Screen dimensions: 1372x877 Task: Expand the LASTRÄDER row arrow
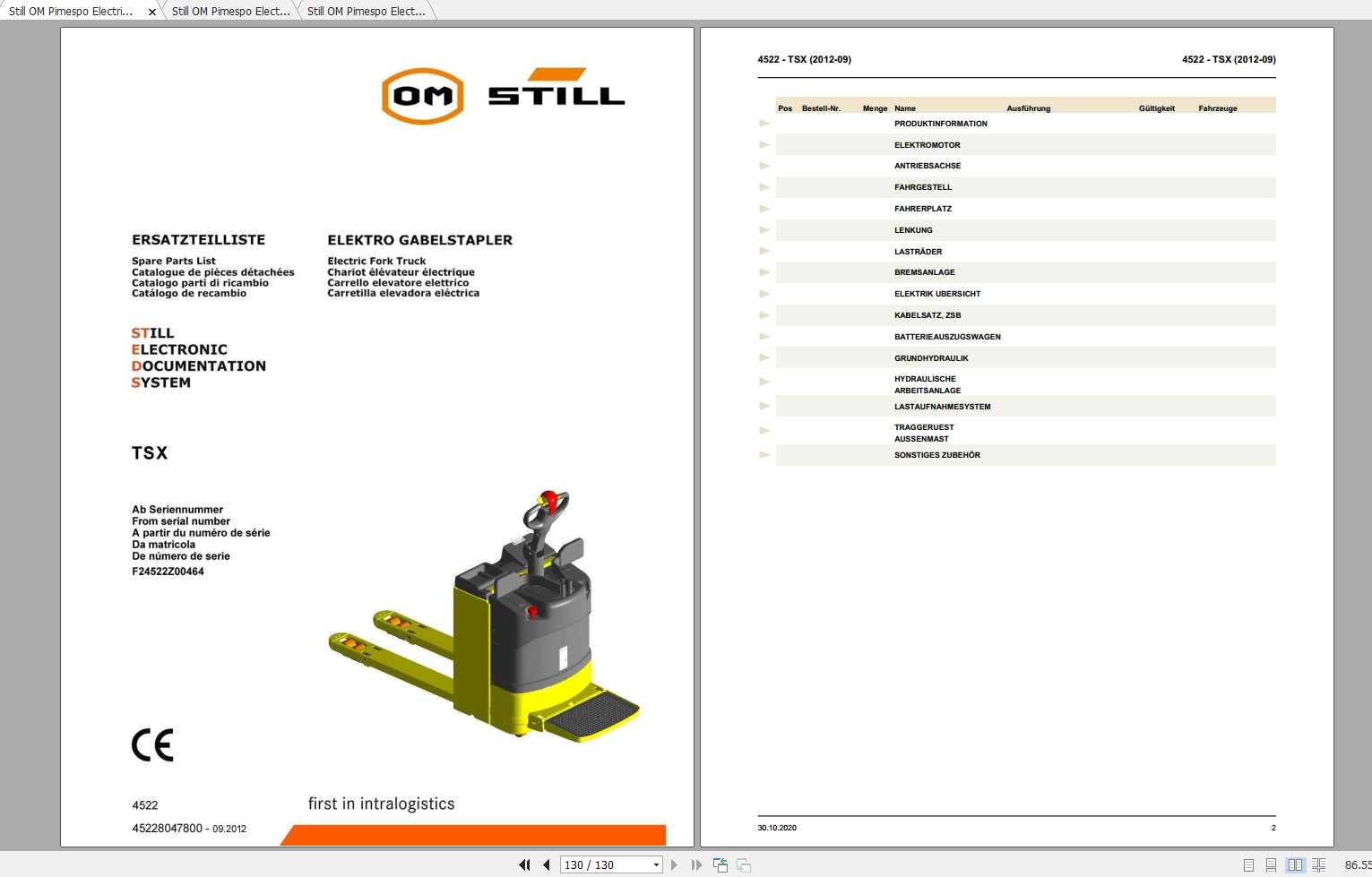click(764, 251)
